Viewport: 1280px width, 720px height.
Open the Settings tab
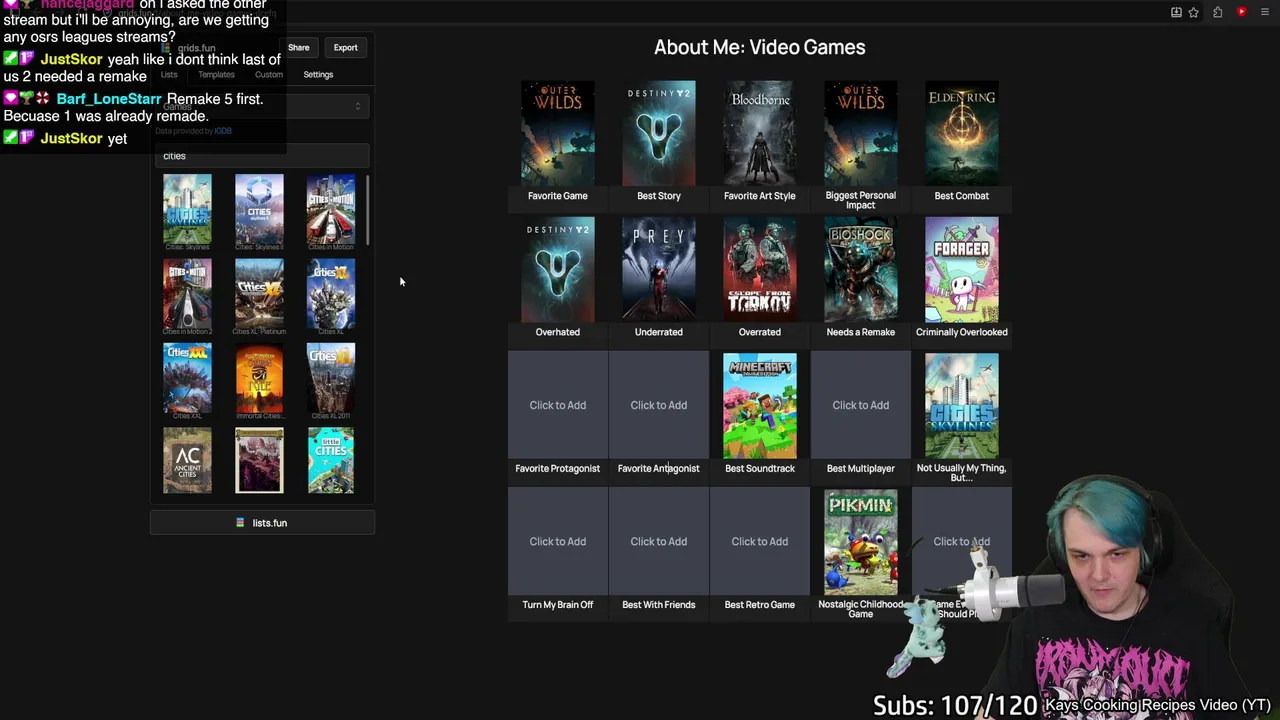318,74
